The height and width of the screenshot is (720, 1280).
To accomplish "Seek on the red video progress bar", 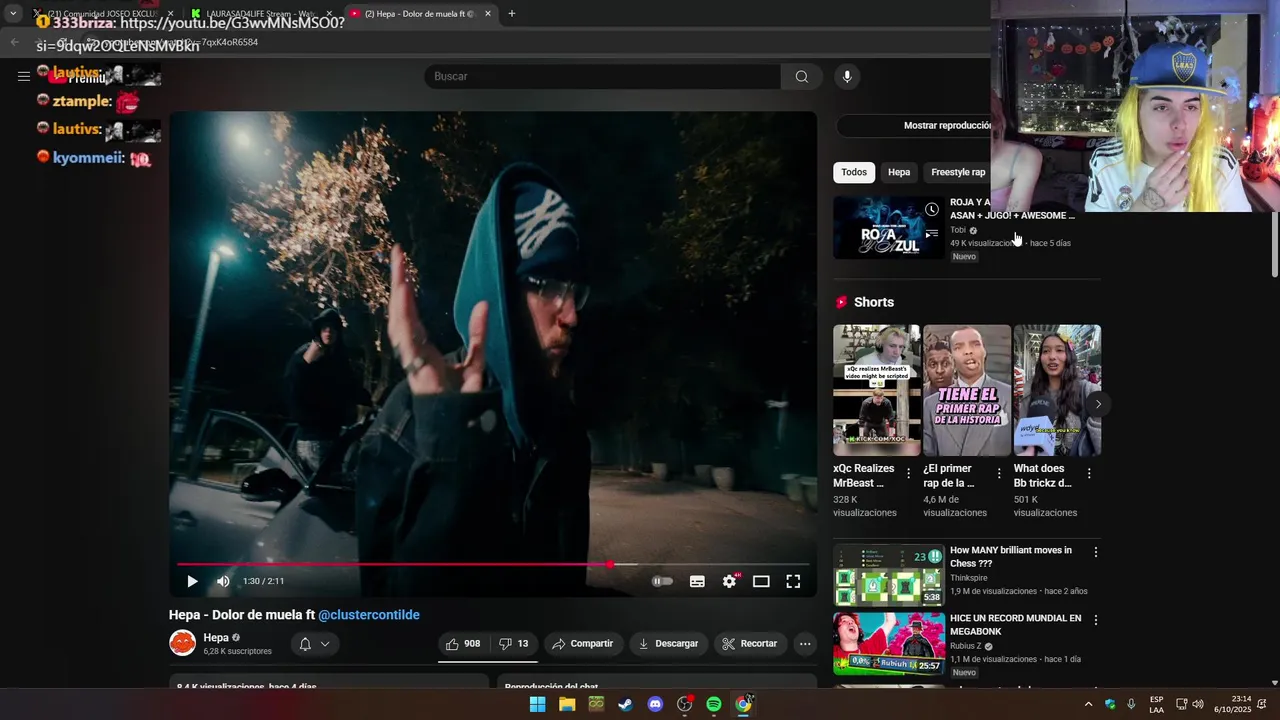I will click(x=494, y=564).
